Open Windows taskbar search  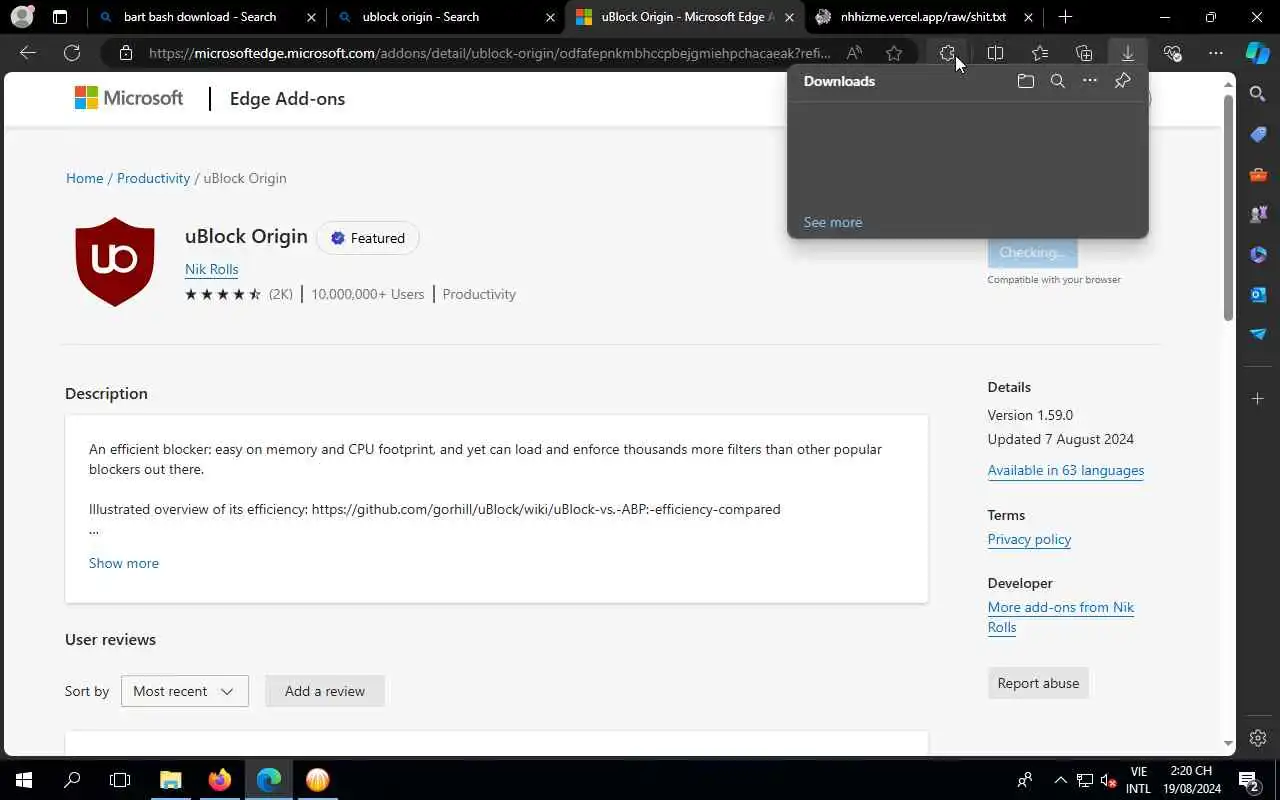(x=72, y=780)
